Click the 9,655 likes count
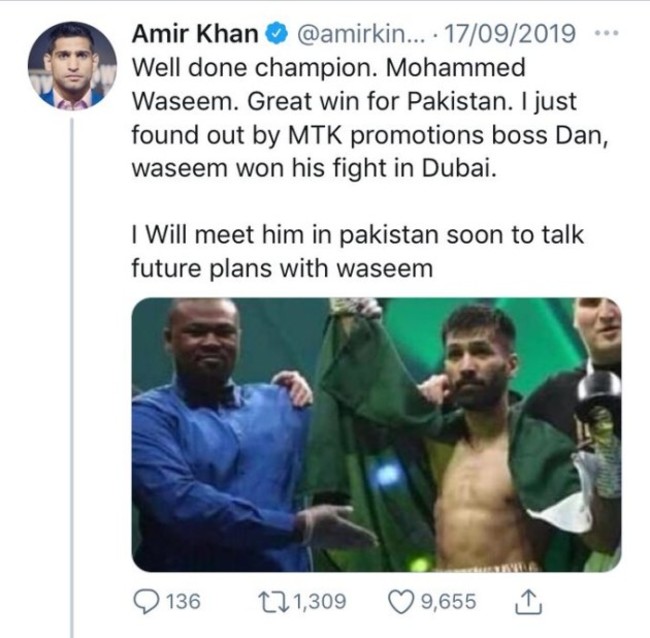The image size is (650, 638). coord(447,602)
